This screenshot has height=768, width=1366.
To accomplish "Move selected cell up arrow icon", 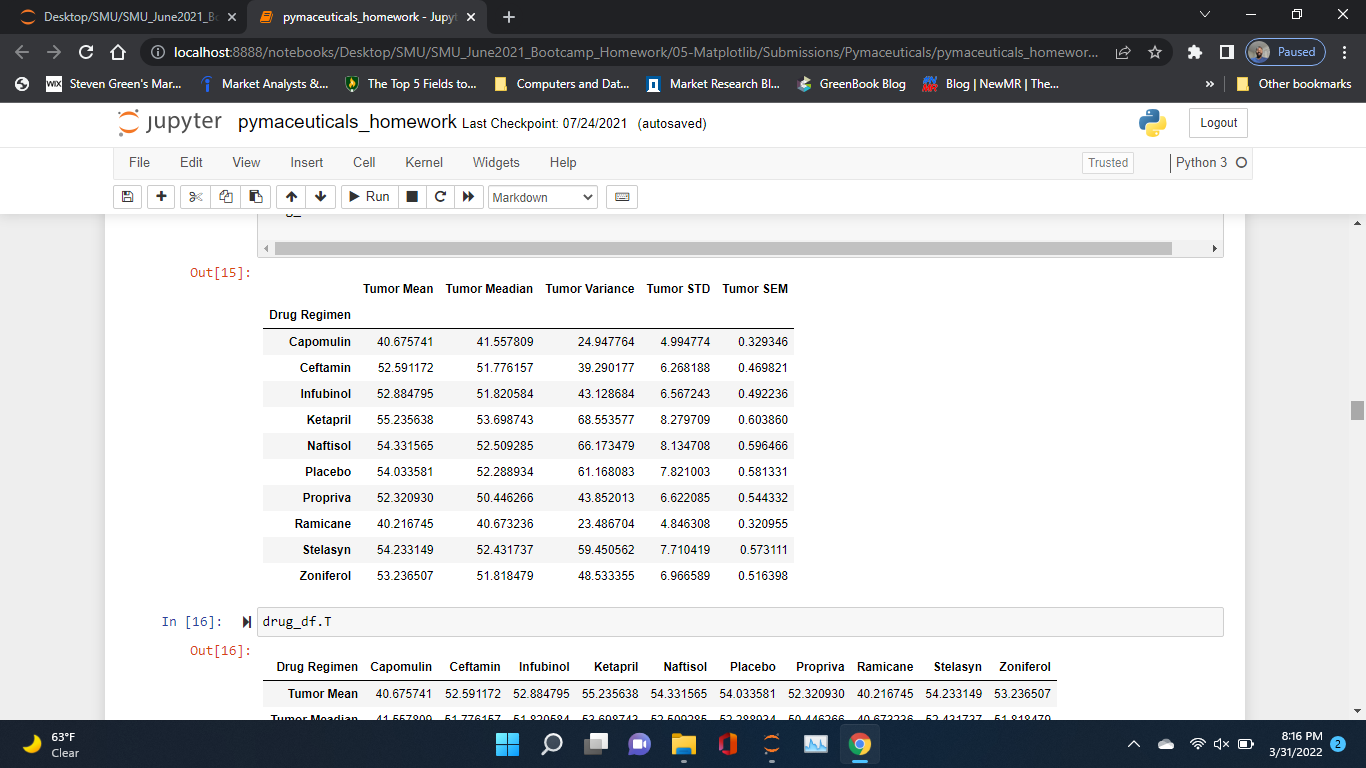I will (291, 197).
